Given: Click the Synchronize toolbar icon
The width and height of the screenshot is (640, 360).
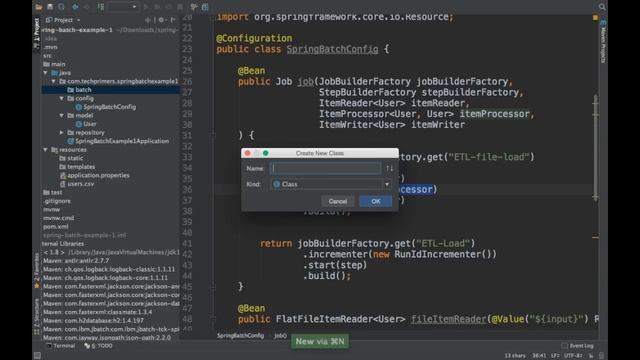Looking at the screenshot, I should 61,7.
